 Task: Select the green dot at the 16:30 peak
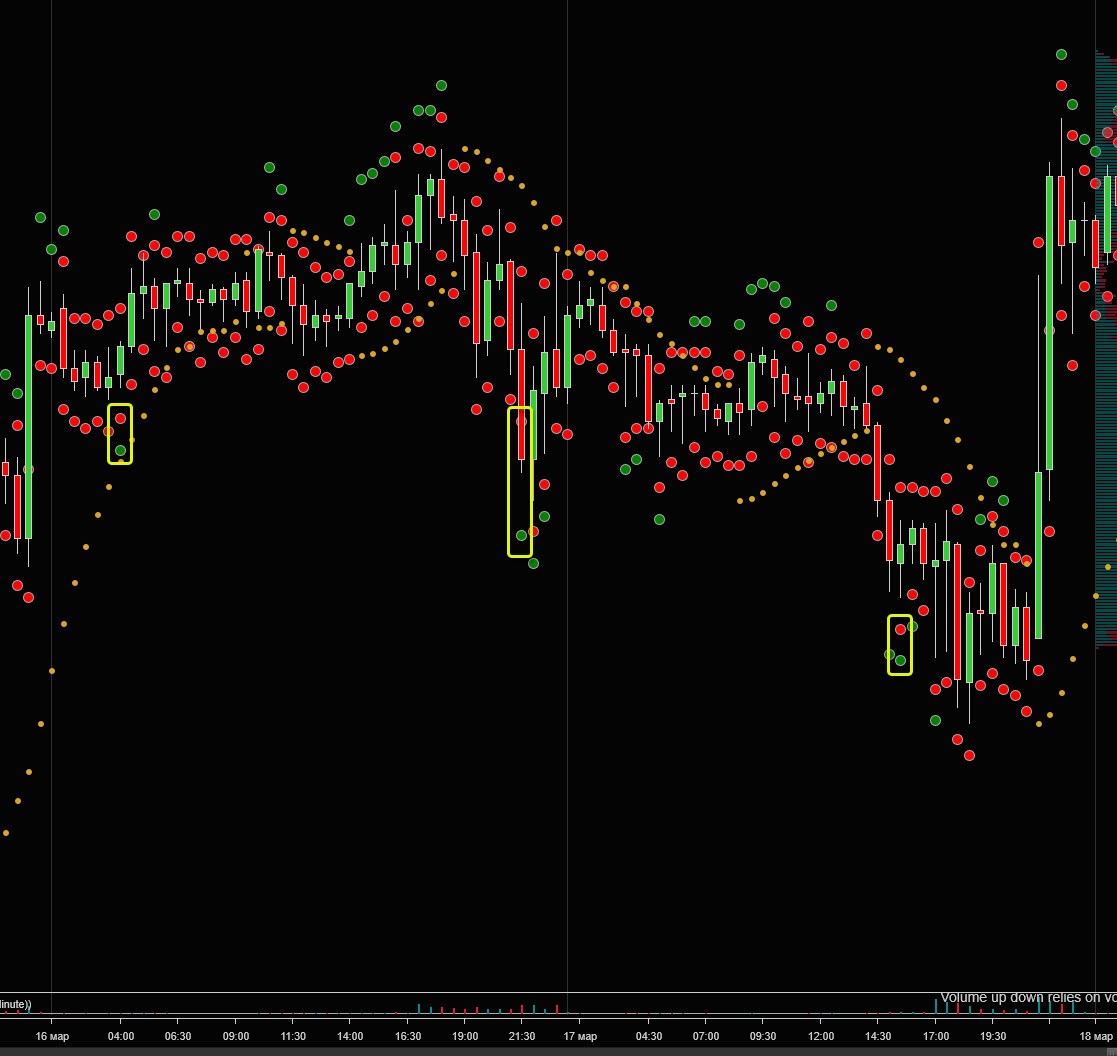point(442,86)
